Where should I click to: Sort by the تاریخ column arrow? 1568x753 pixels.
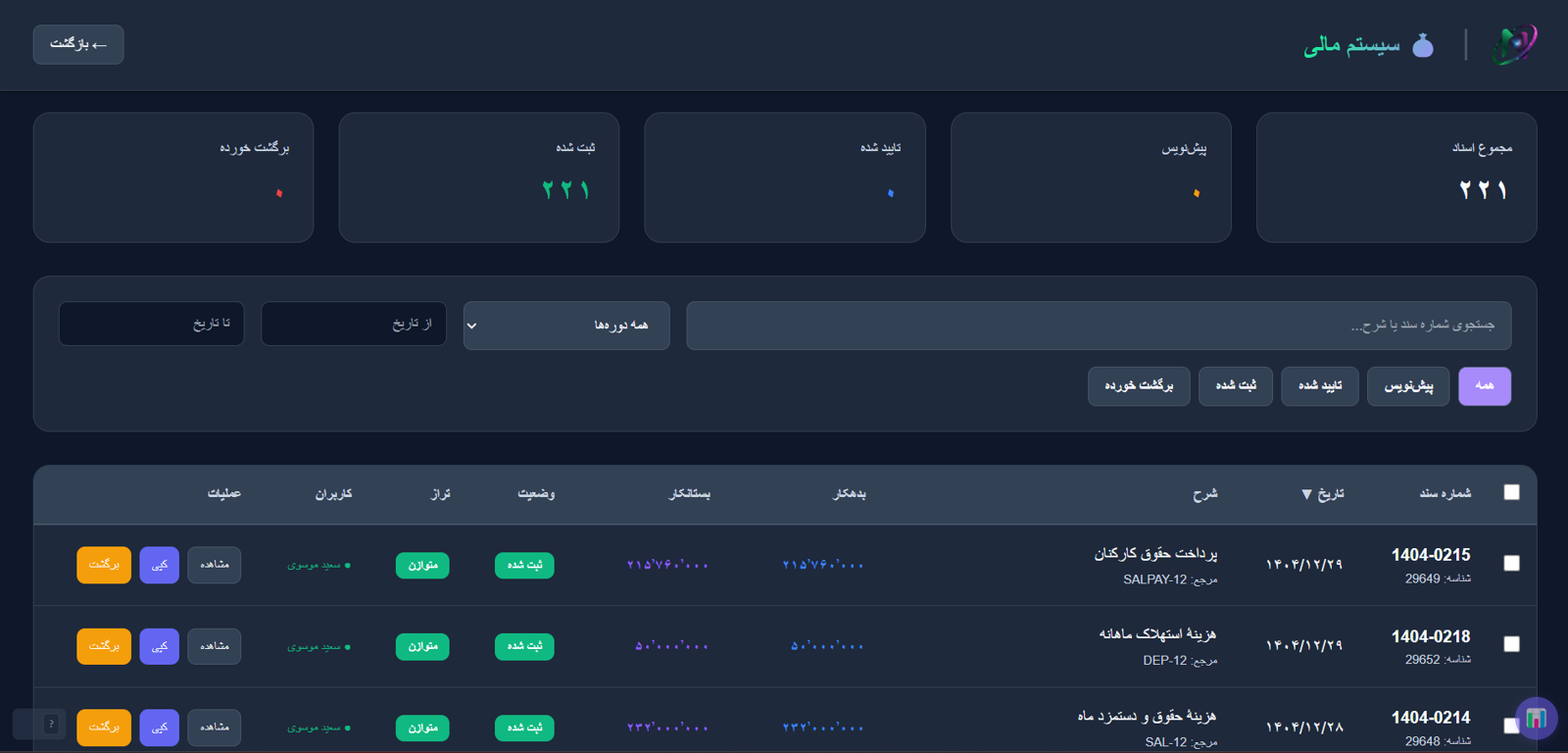point(1306,494)
